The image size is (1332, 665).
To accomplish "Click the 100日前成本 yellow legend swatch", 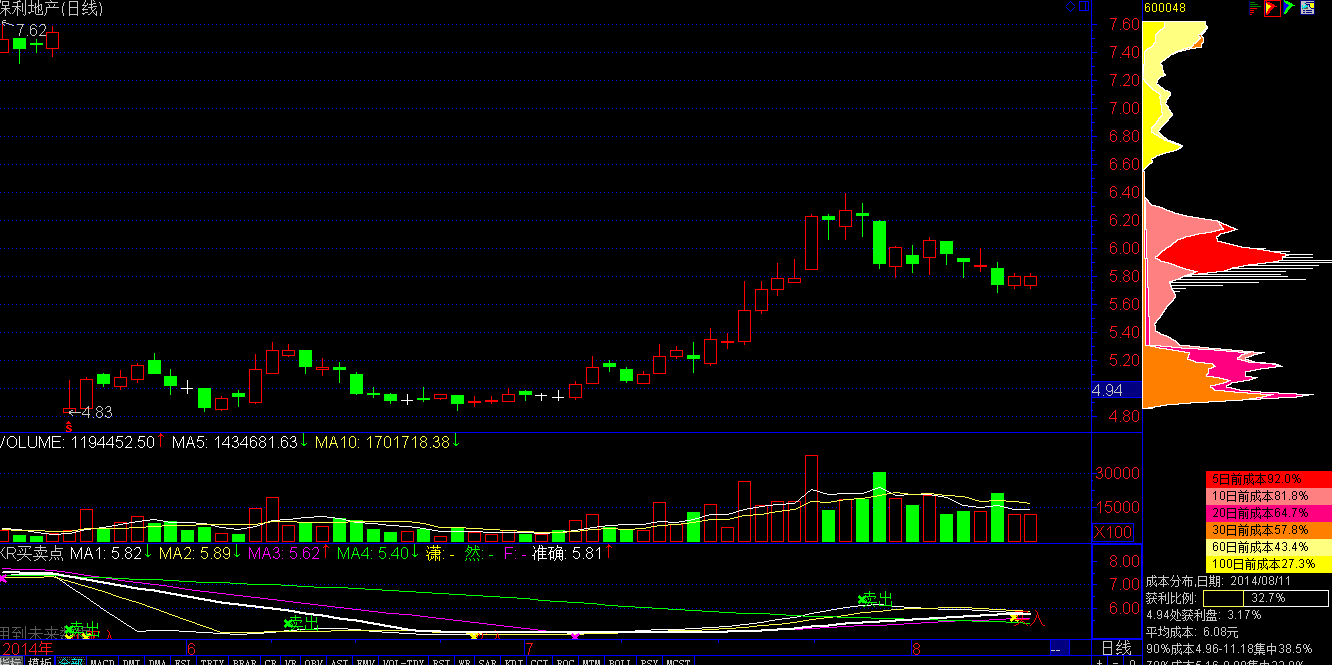I will pyautogui.click(x=1267, y=564).
